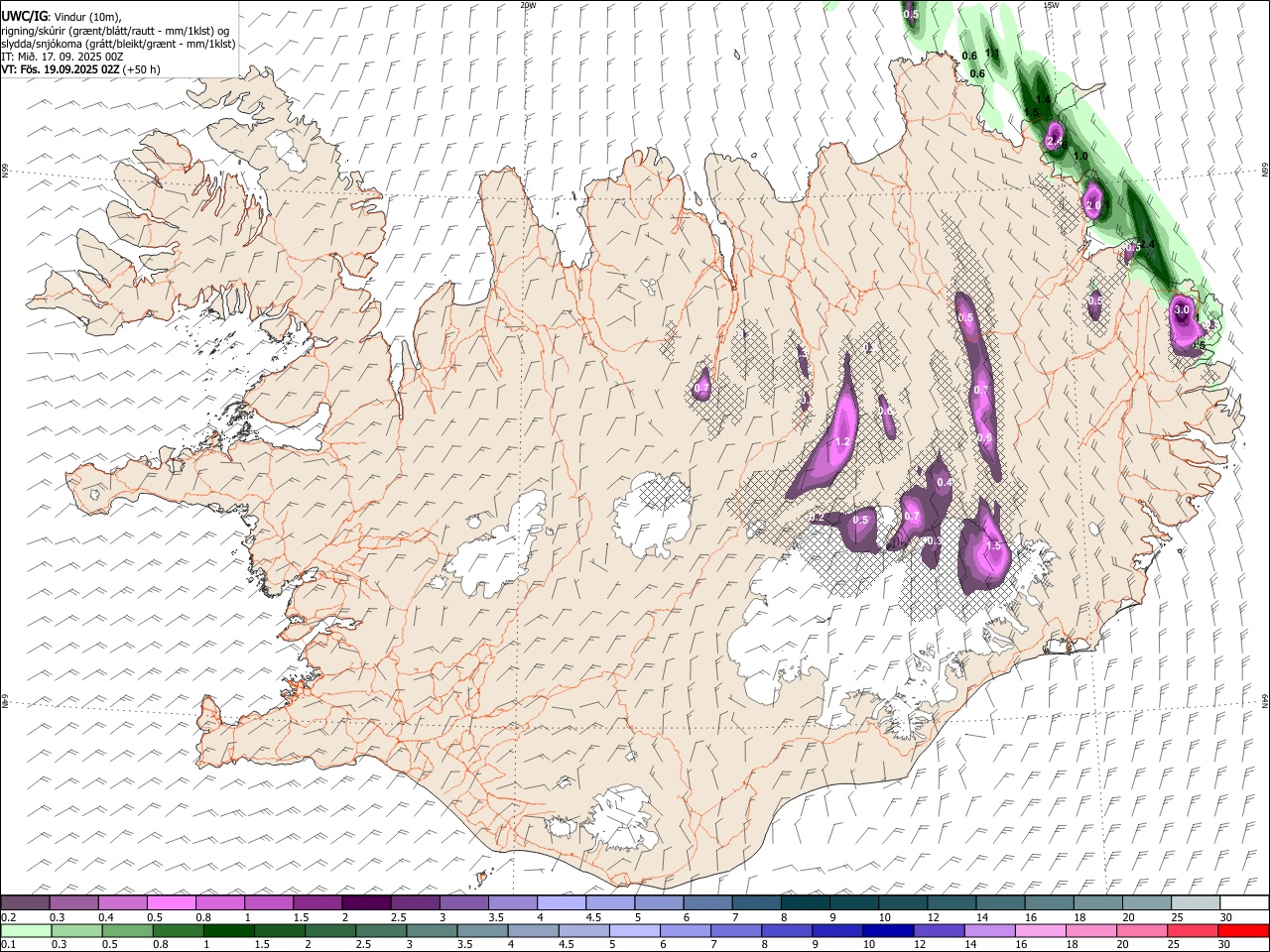Click the '3.0' precipitation value on the map
The height and width of the screenshot is (952, 1270).
click(1182, 310)
